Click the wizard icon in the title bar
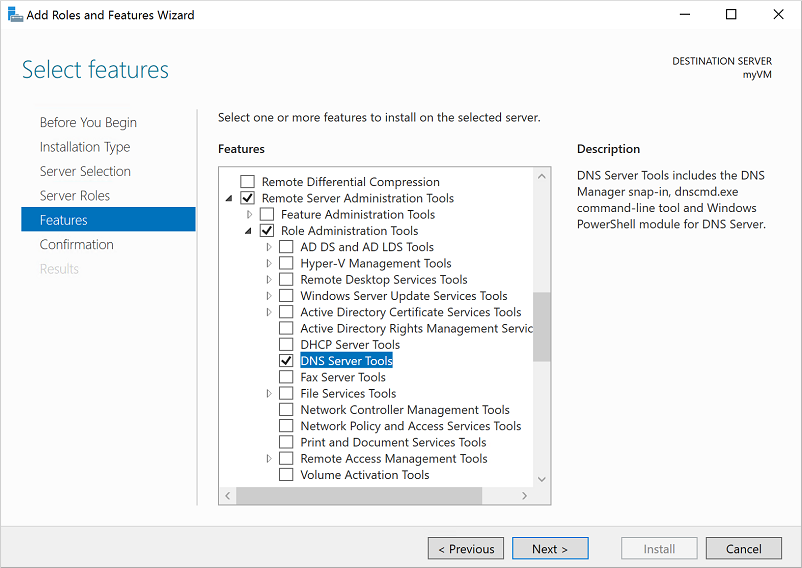This screenshot has width=802, height=568. pos(14,15)
